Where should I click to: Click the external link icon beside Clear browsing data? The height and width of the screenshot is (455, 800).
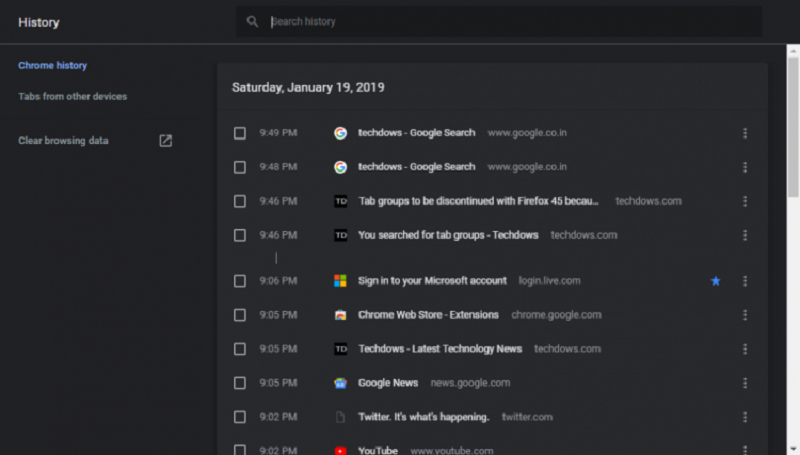click(166, 141)
